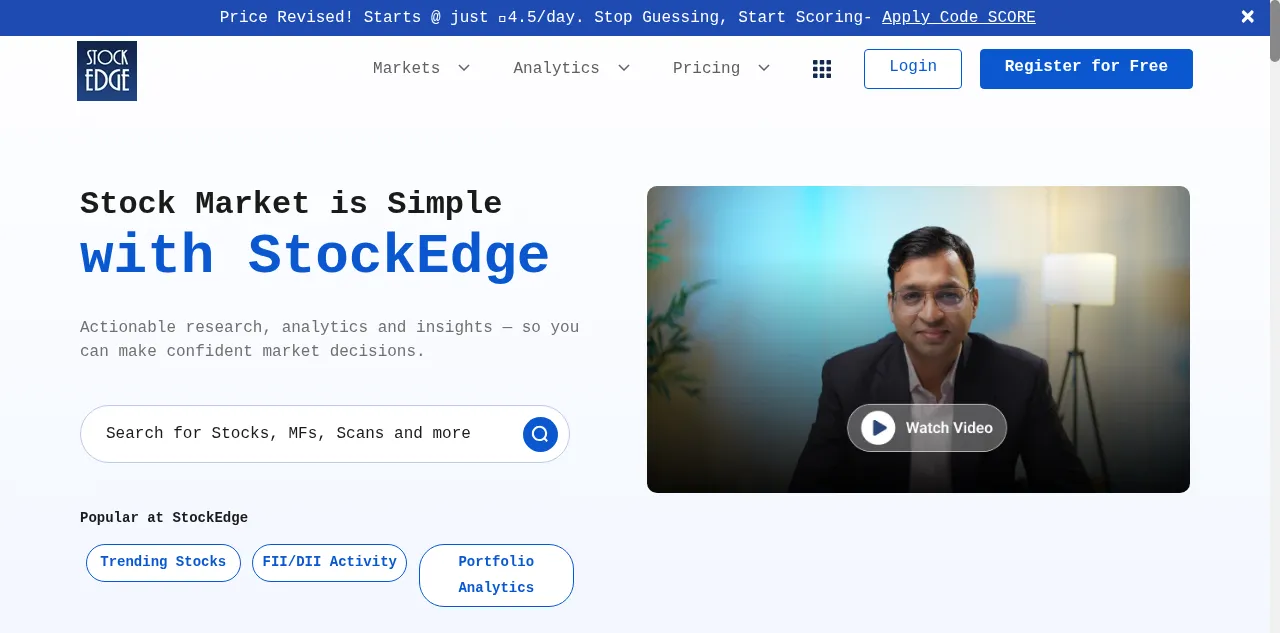This screenshot has height=633, width=1280.
Task: Click the 'Actionable research, analytics and insights' paragraph
Action: tap(330, 339)
